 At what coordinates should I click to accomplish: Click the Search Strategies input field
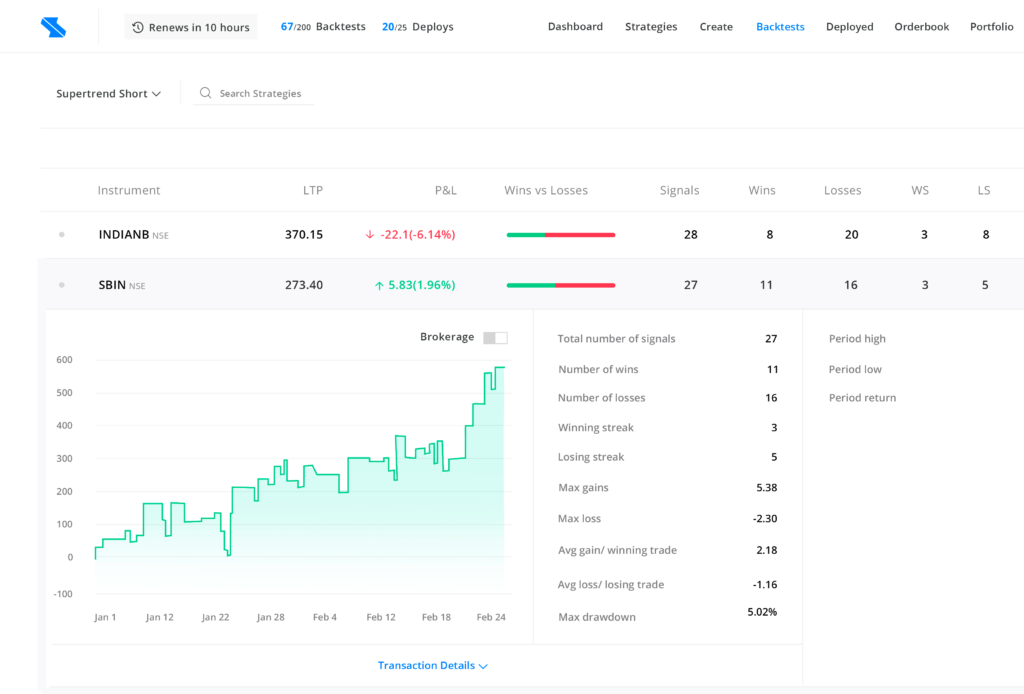tap(260, 94)
